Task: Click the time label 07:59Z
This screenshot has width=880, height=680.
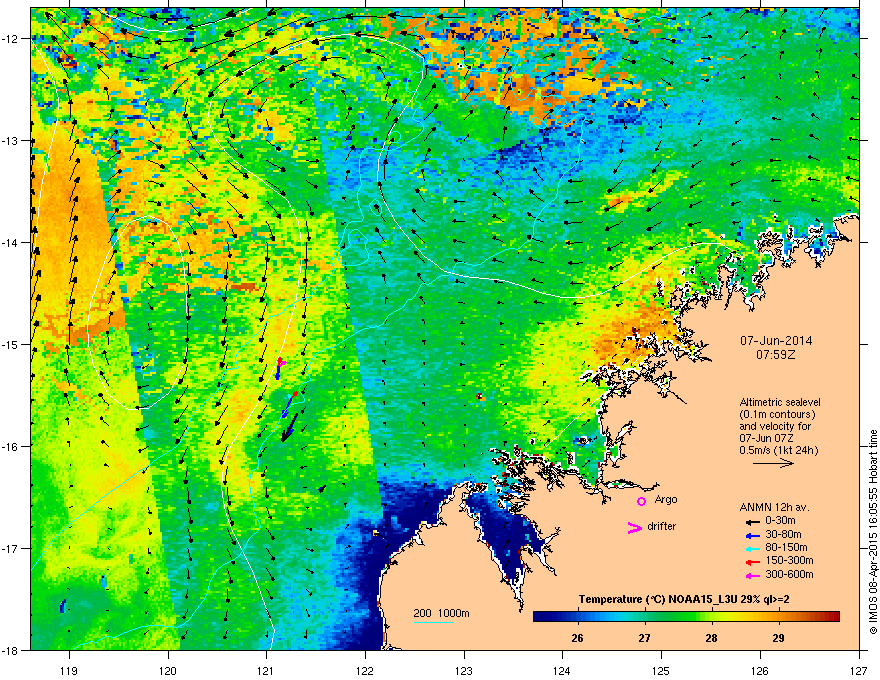Action: pos(776,355)
